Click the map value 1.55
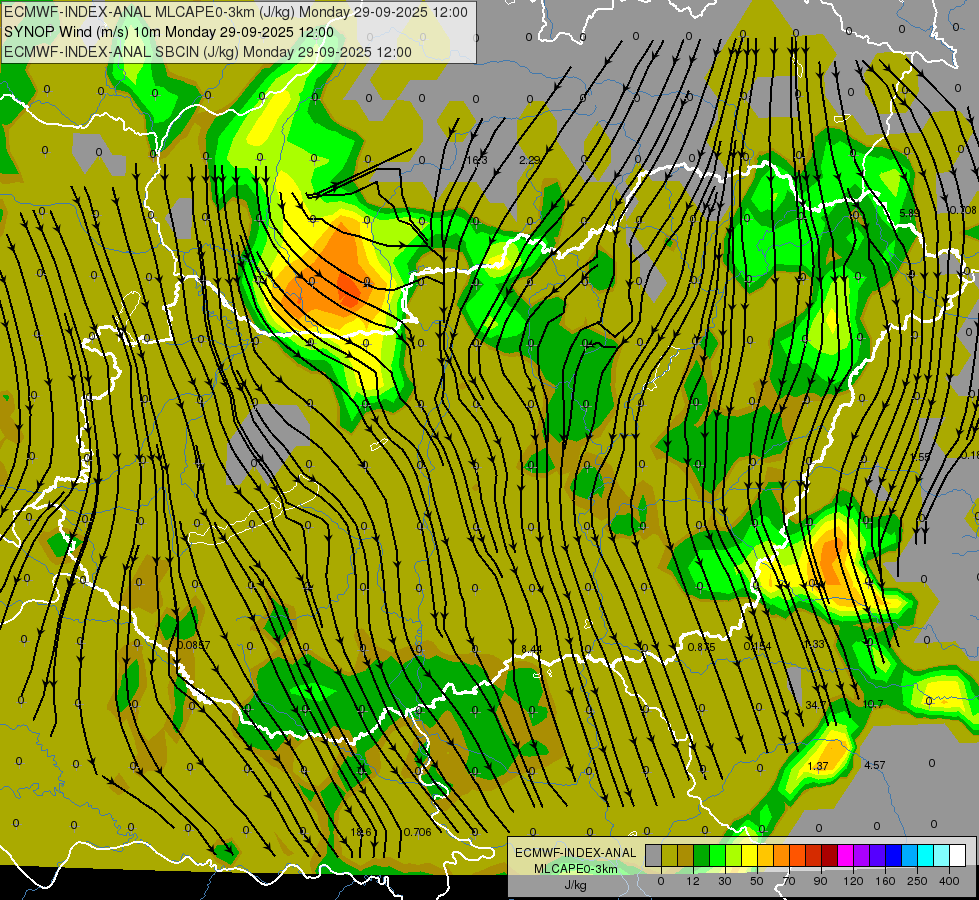The image size is (979, 900). click(920, 457)
